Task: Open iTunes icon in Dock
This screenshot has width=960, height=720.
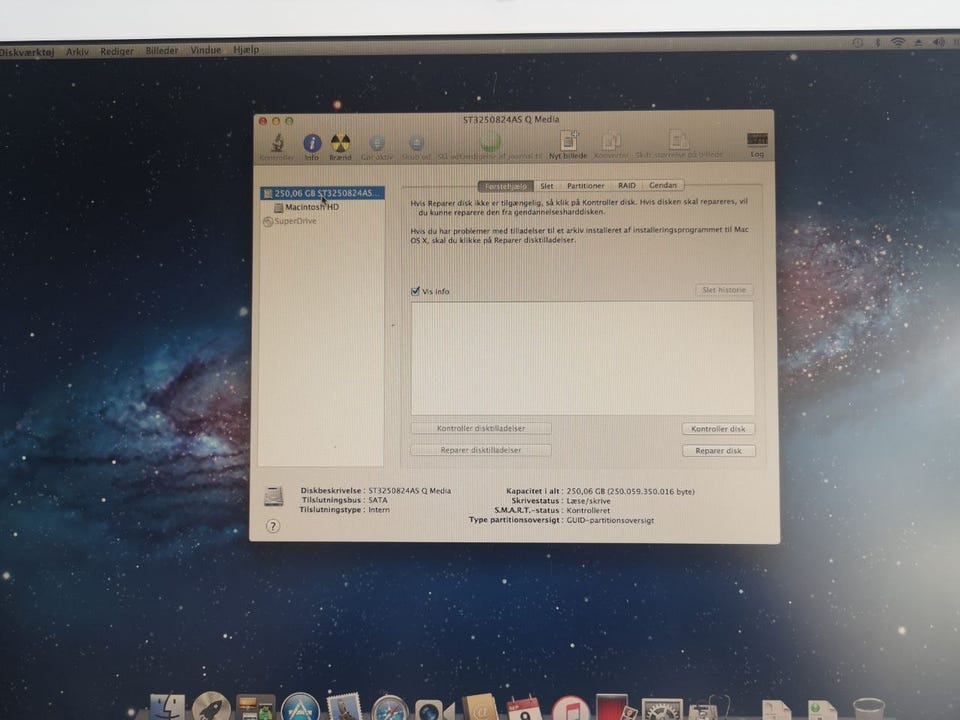Action: click(570, 708)
